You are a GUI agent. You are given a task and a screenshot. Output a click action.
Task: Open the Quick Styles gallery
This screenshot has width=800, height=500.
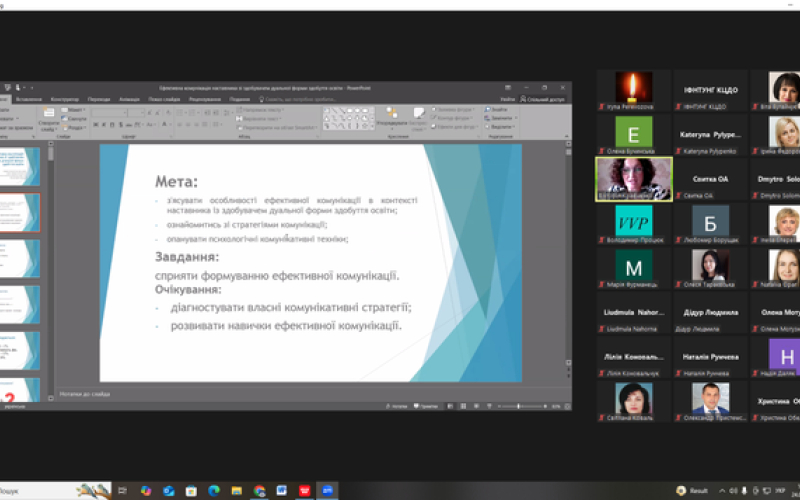pos(418,118)
